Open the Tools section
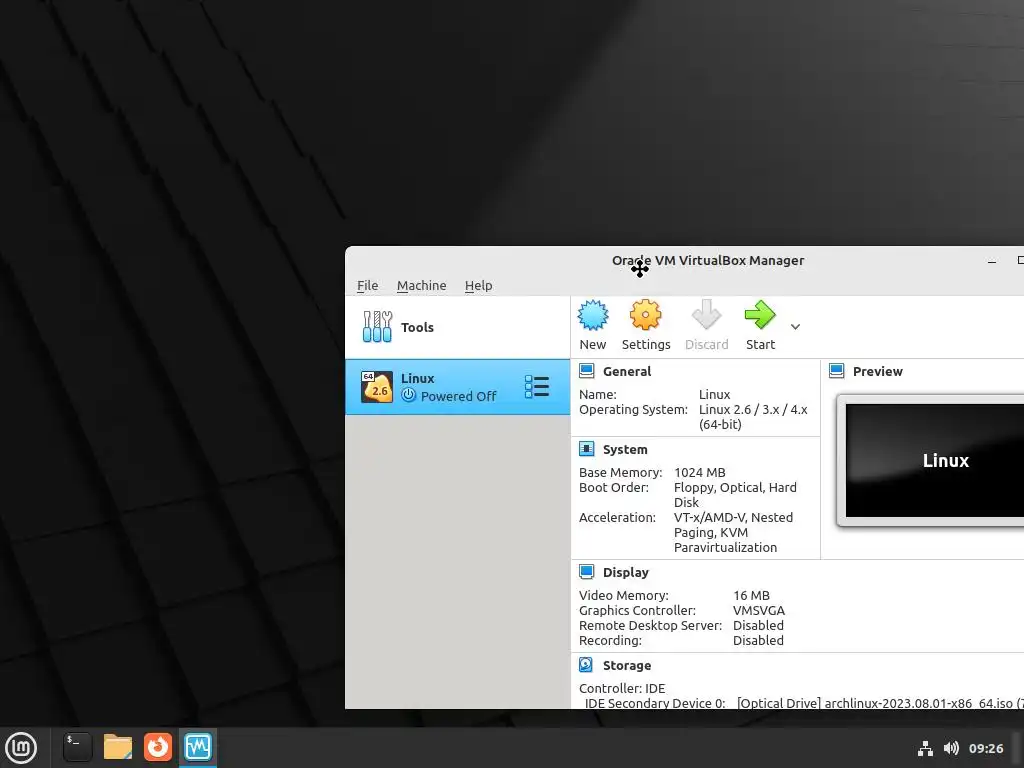The image size is (1024, 768). [x=457, y=327]
